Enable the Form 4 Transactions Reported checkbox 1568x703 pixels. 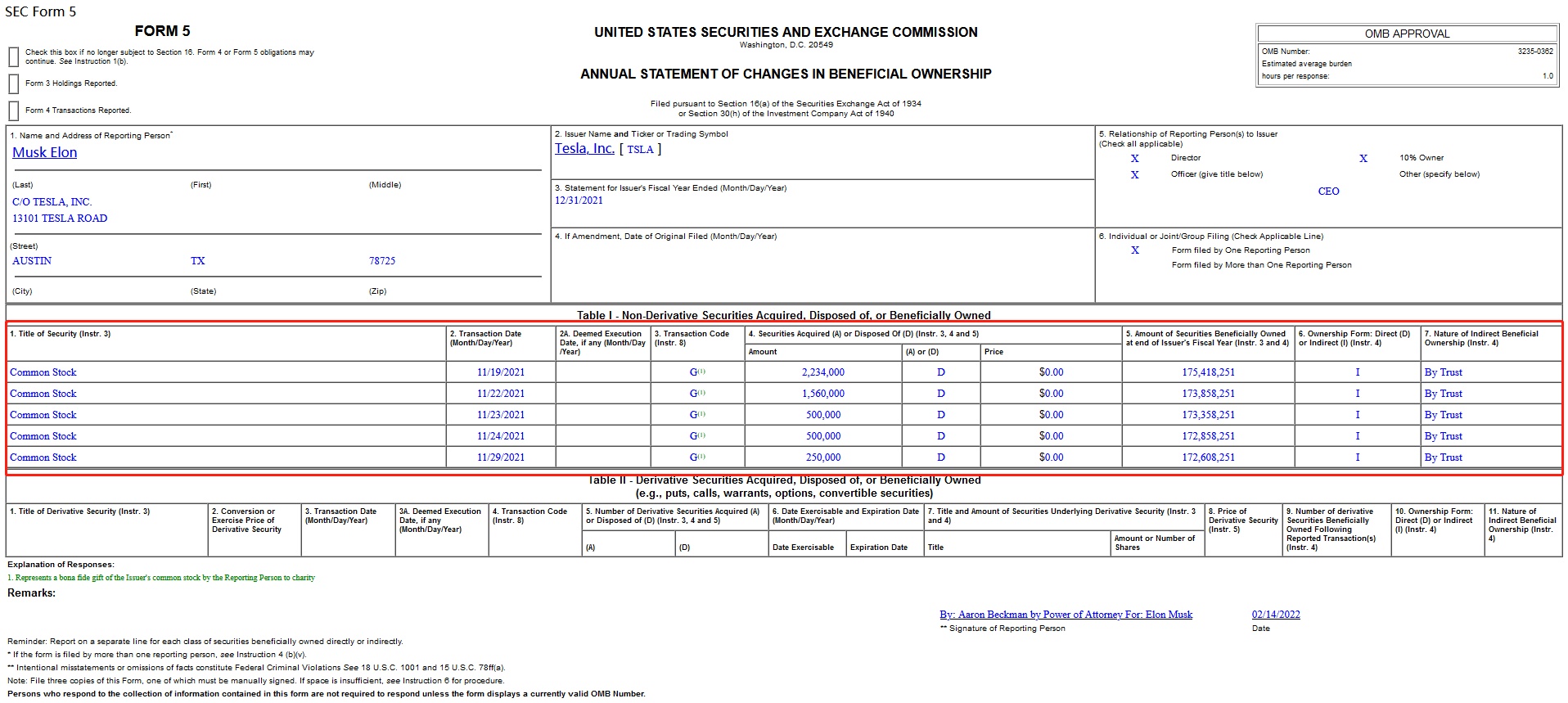[x=13, y=110]
